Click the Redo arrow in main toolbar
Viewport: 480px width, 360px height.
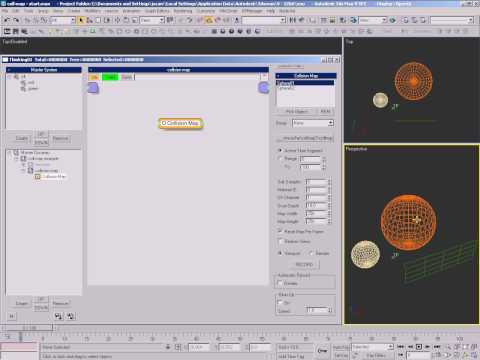pos(16,20)
